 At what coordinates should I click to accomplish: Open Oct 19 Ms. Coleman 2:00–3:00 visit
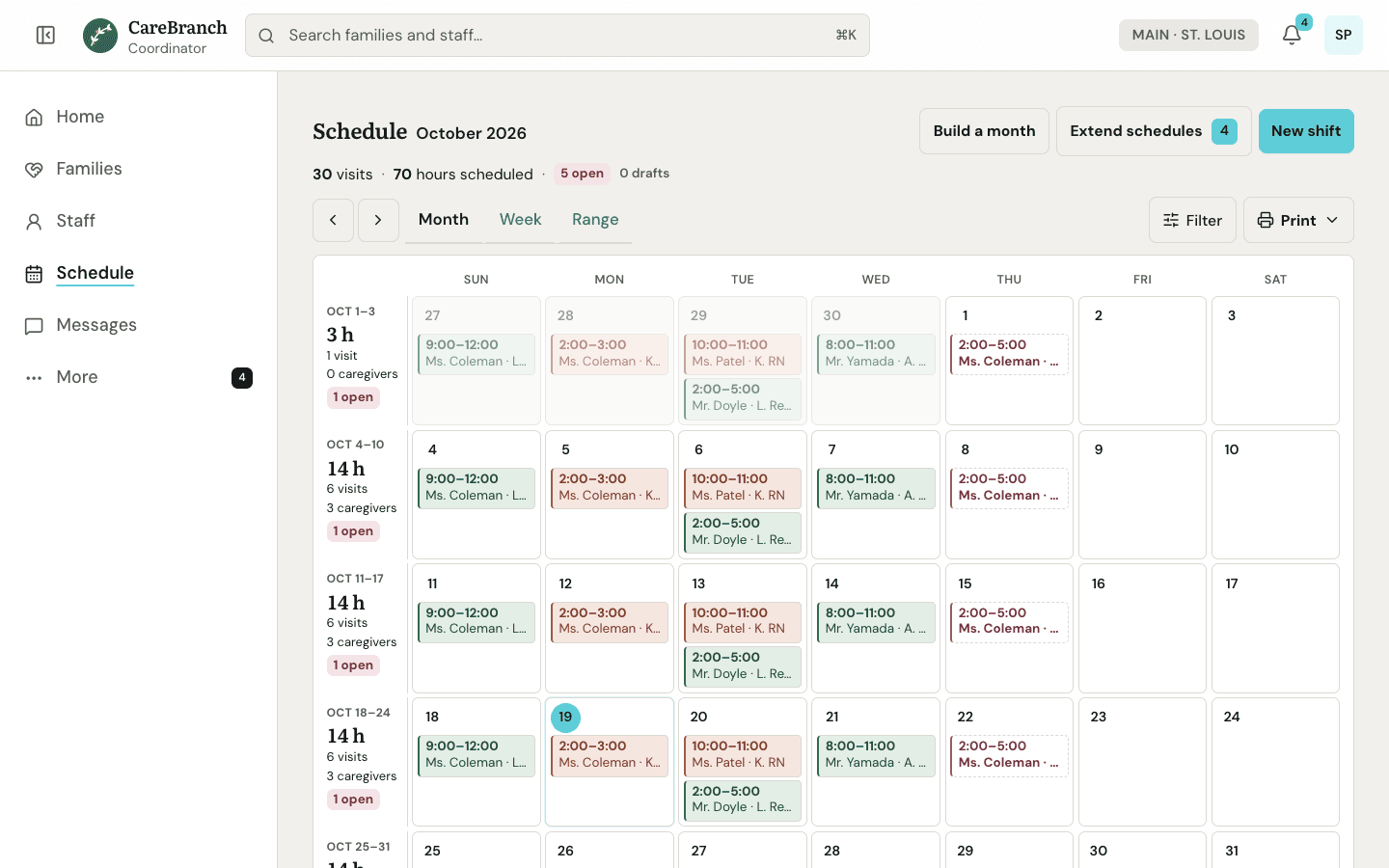(610, 755)
